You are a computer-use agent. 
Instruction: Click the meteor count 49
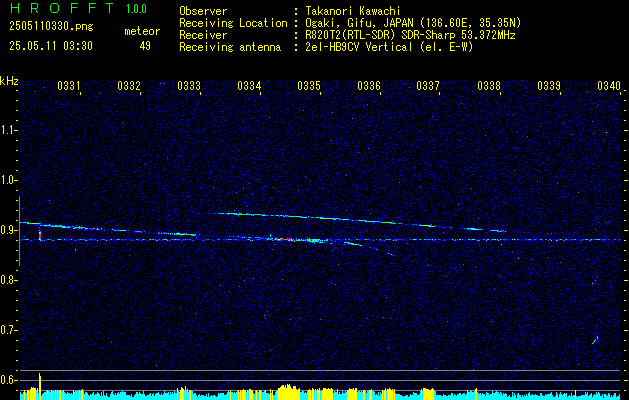(x=145, y=46)
